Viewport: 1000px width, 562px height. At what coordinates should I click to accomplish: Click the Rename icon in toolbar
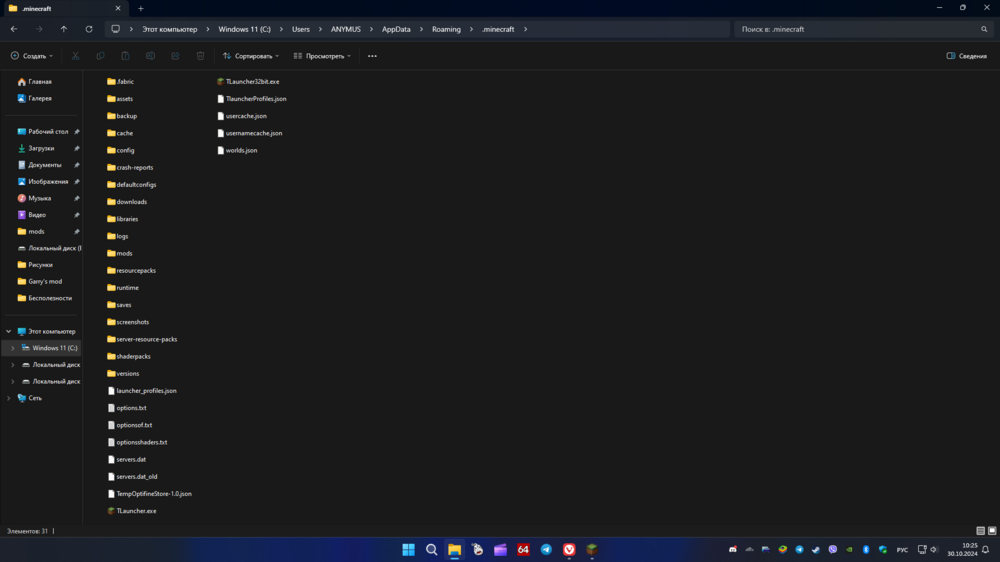pyautogui.click(x=151, y=56)
